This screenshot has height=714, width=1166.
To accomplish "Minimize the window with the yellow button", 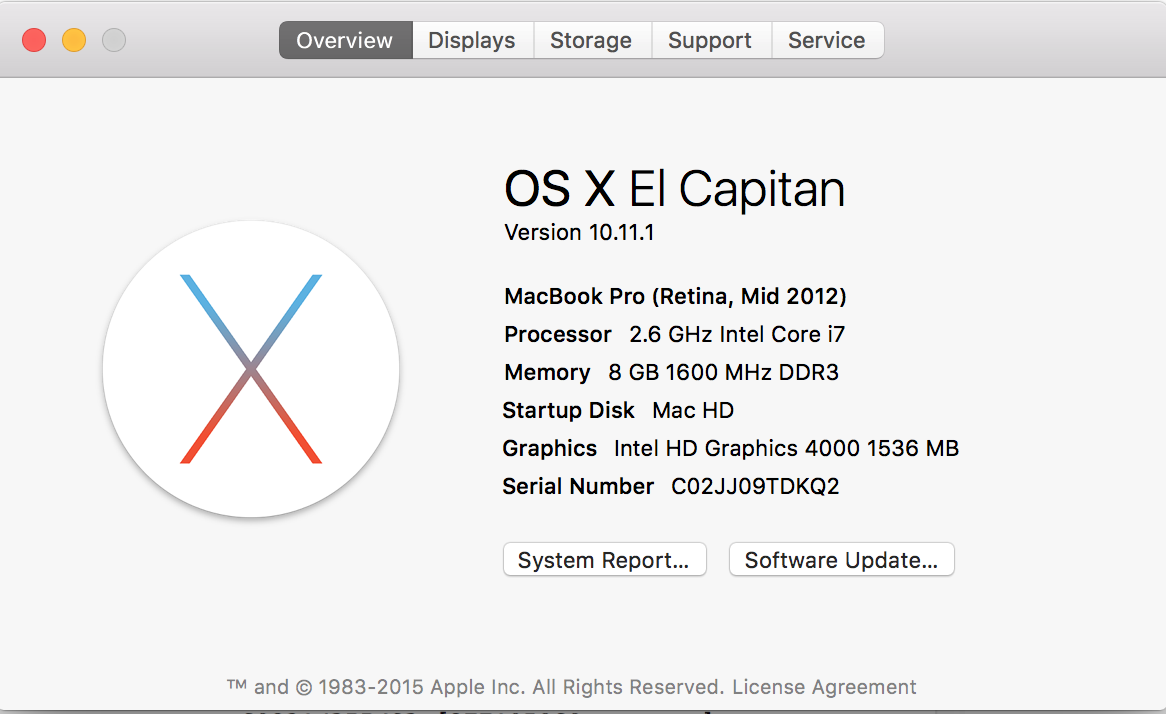I will coord(74,40).
